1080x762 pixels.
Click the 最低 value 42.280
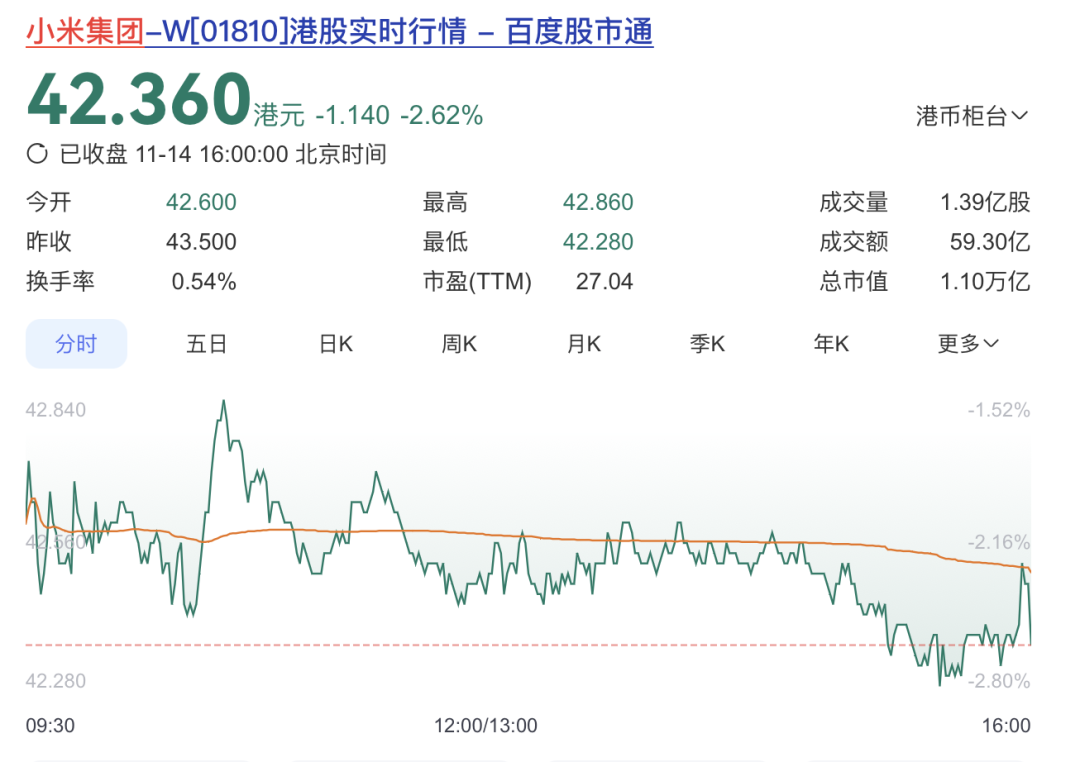[x=598, y=242]
